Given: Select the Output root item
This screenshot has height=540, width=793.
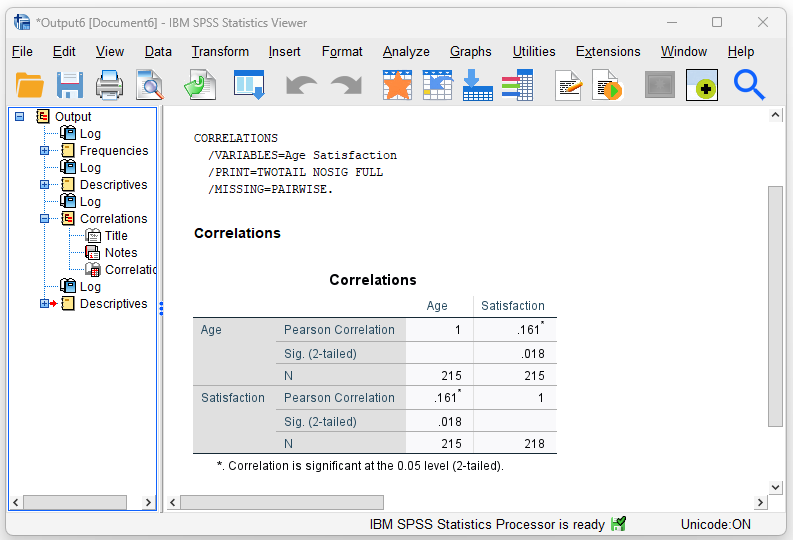Looking at the screenshot, I should point(73,116).
